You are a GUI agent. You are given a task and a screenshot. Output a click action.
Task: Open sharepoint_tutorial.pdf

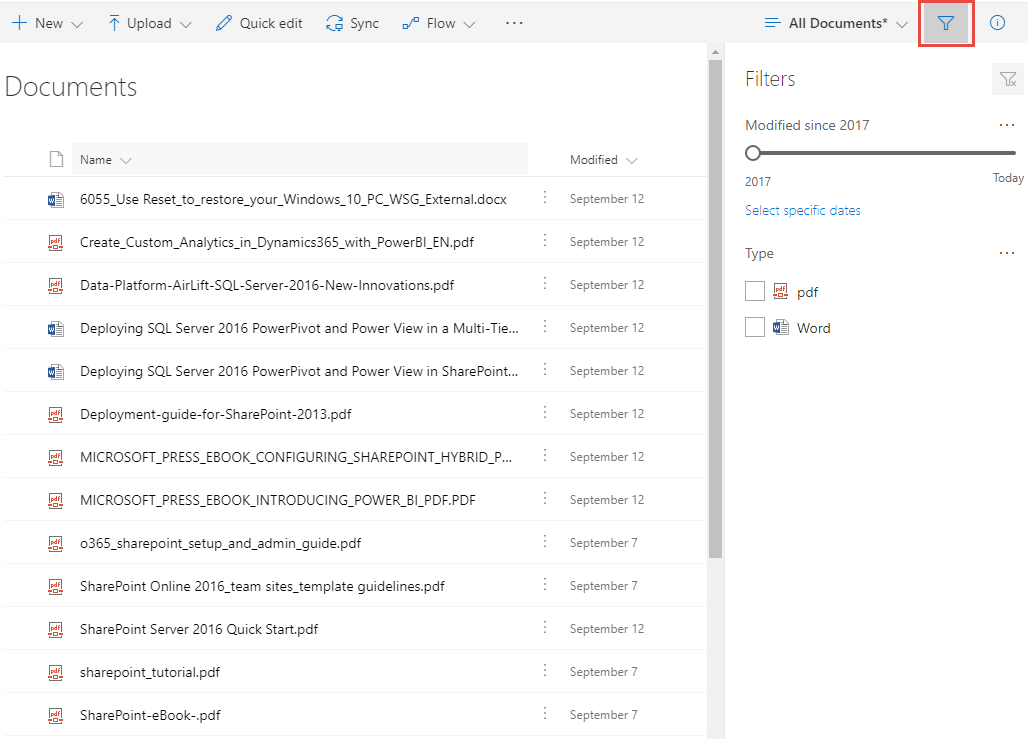(149, 673)
